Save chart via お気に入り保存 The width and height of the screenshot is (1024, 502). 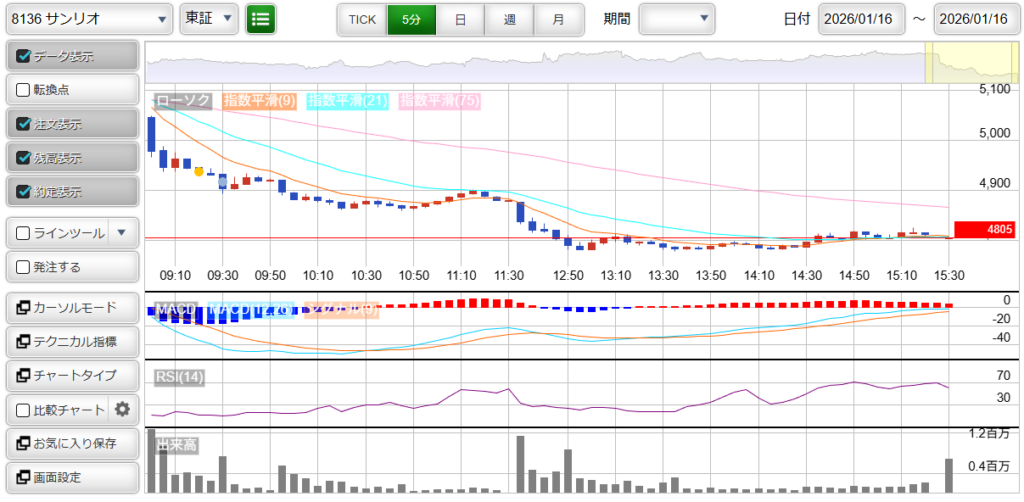point(70,443)
